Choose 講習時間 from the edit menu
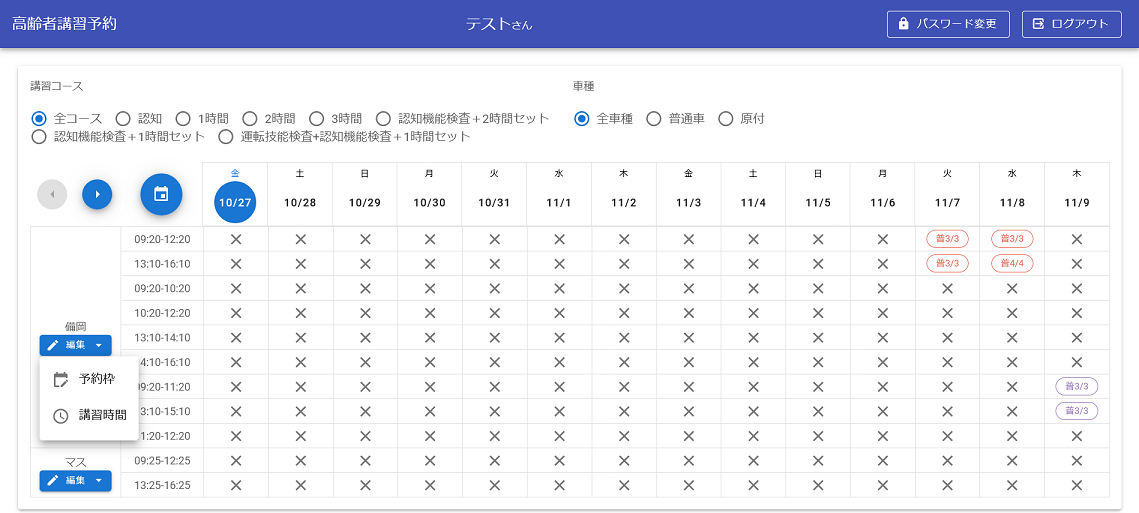Screen dimensions: 1139x513 pos(102,415)
